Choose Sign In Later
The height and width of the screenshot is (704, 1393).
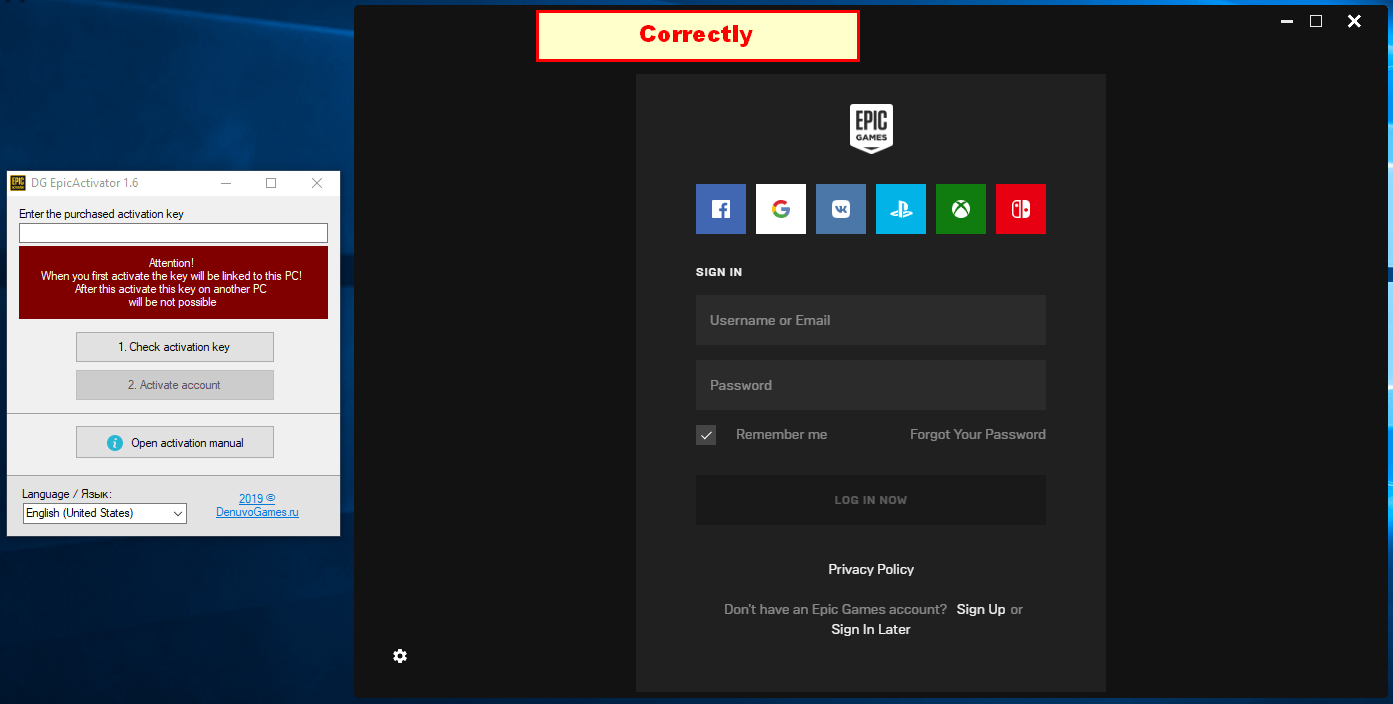[871, 629]
